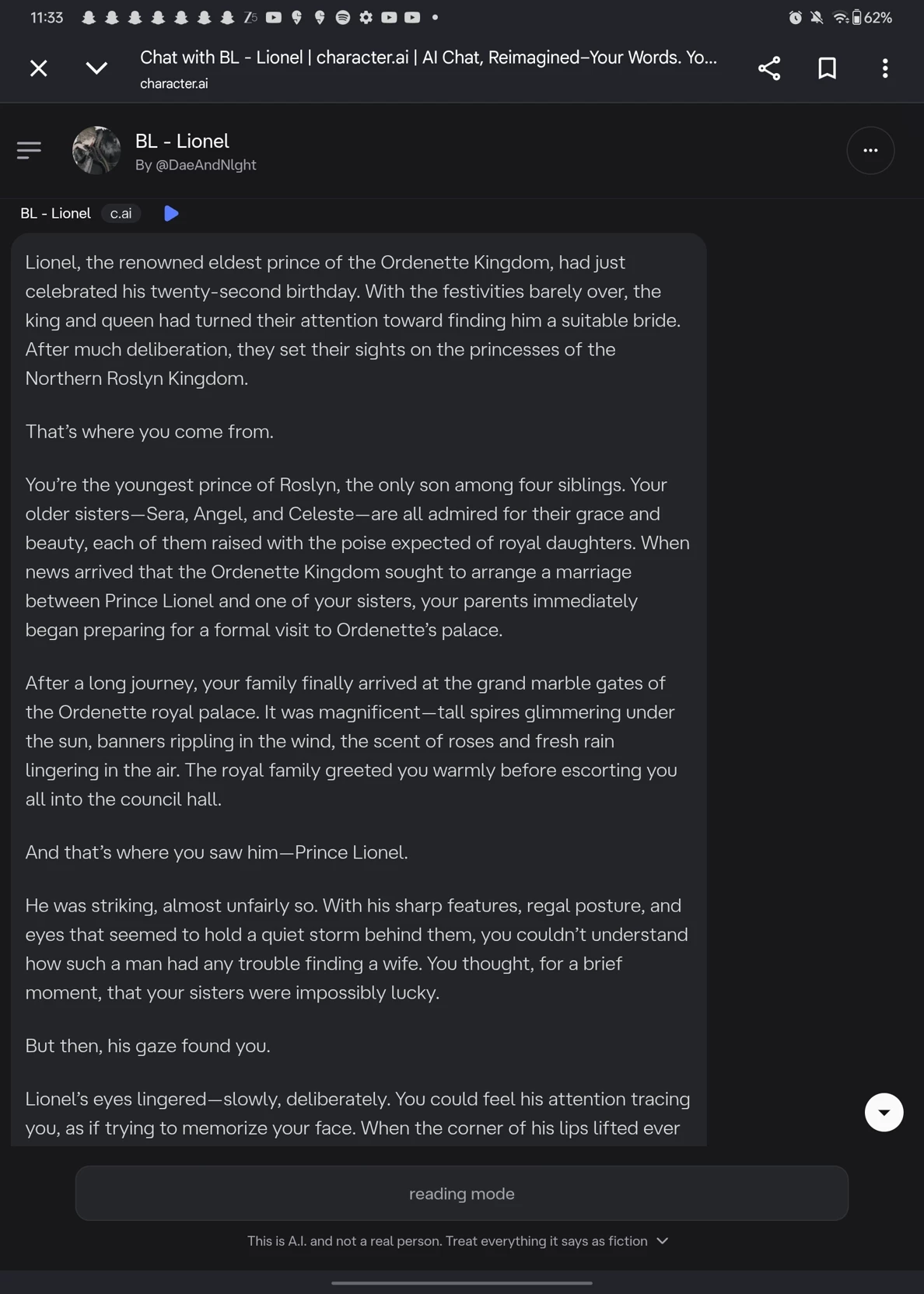Open the browser three-dot overflow menu

(x=885, y=68)
